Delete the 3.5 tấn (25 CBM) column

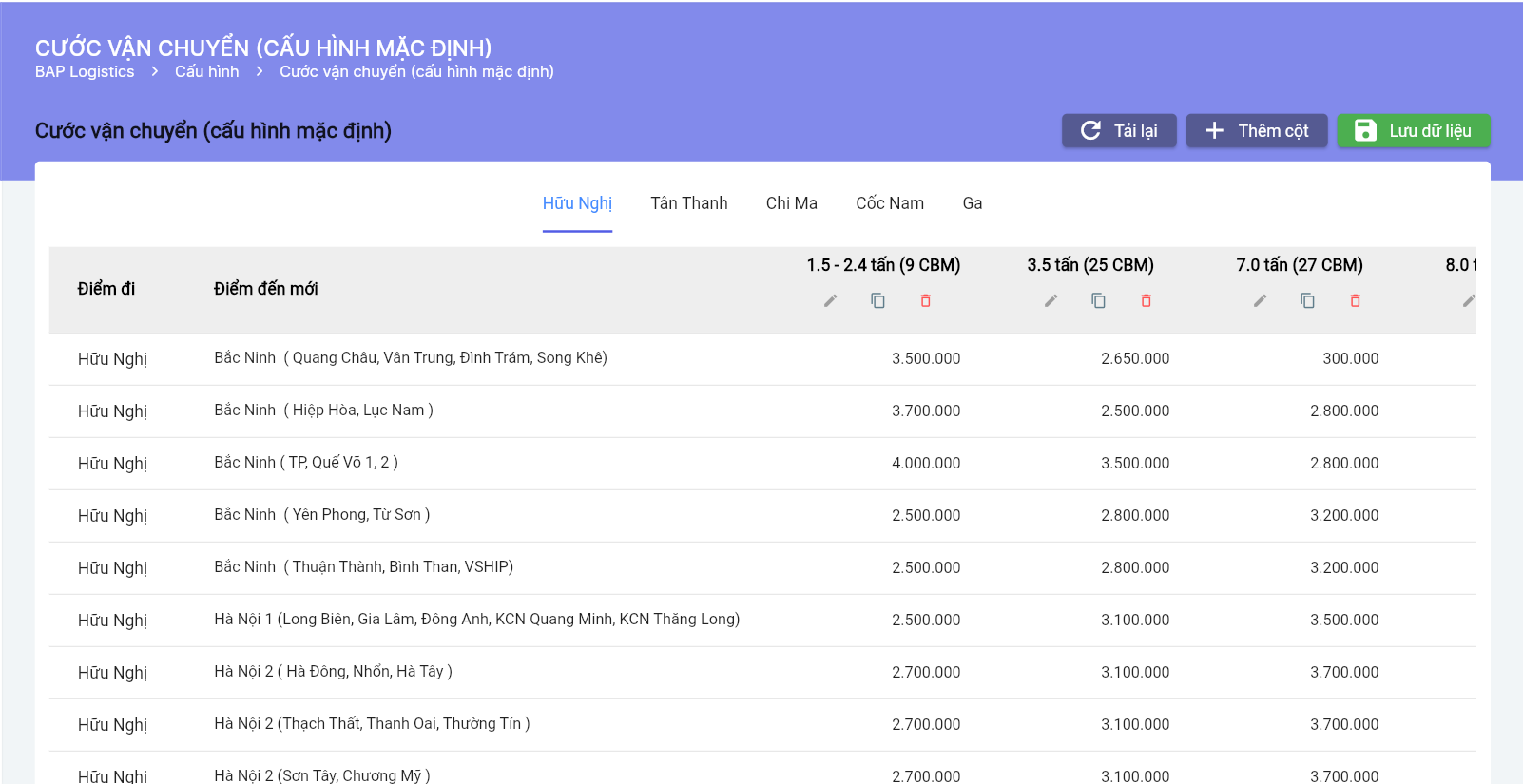(x=1146, y=301)
